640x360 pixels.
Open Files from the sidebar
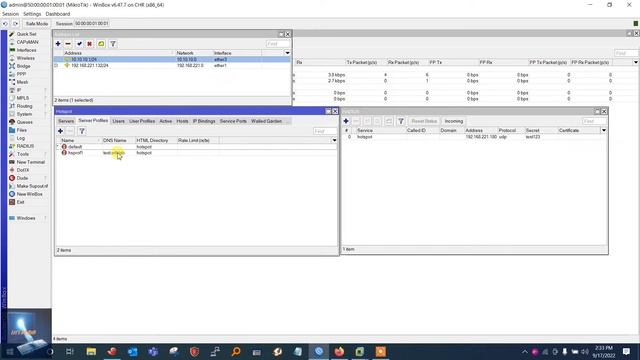pos(22,130)
